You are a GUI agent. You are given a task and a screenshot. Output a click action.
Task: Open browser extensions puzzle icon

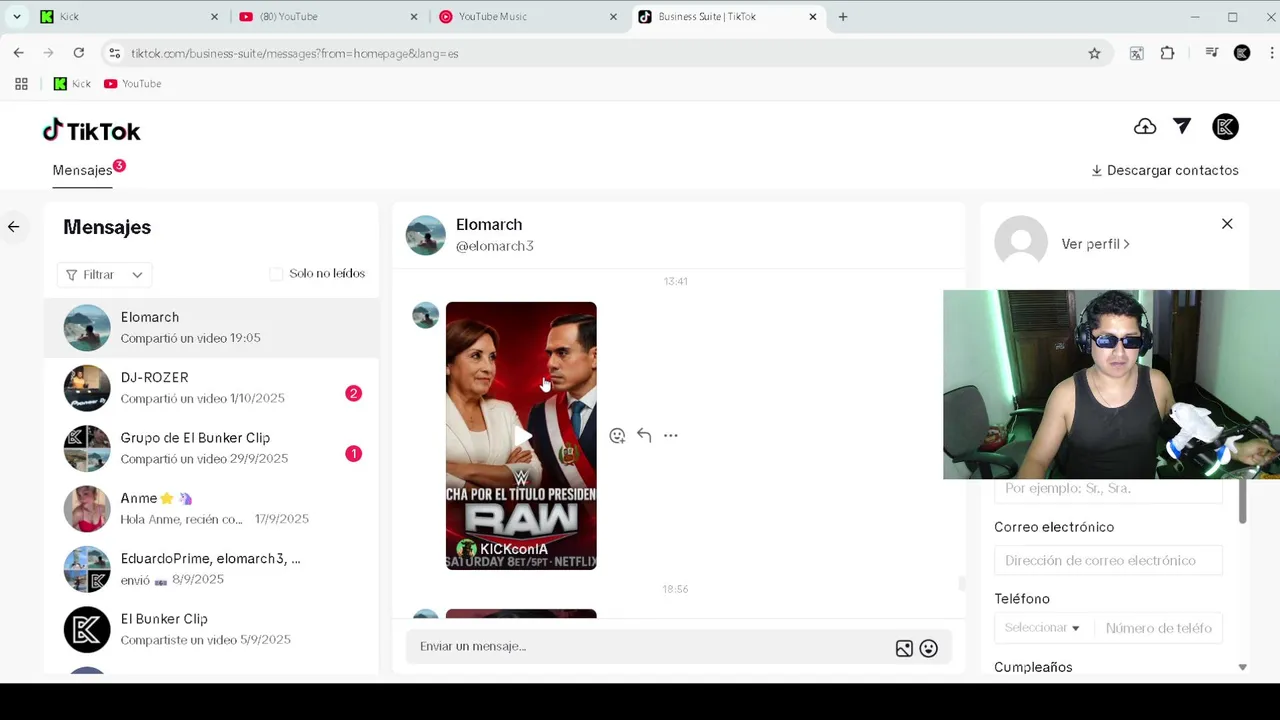pos(1167,53)
